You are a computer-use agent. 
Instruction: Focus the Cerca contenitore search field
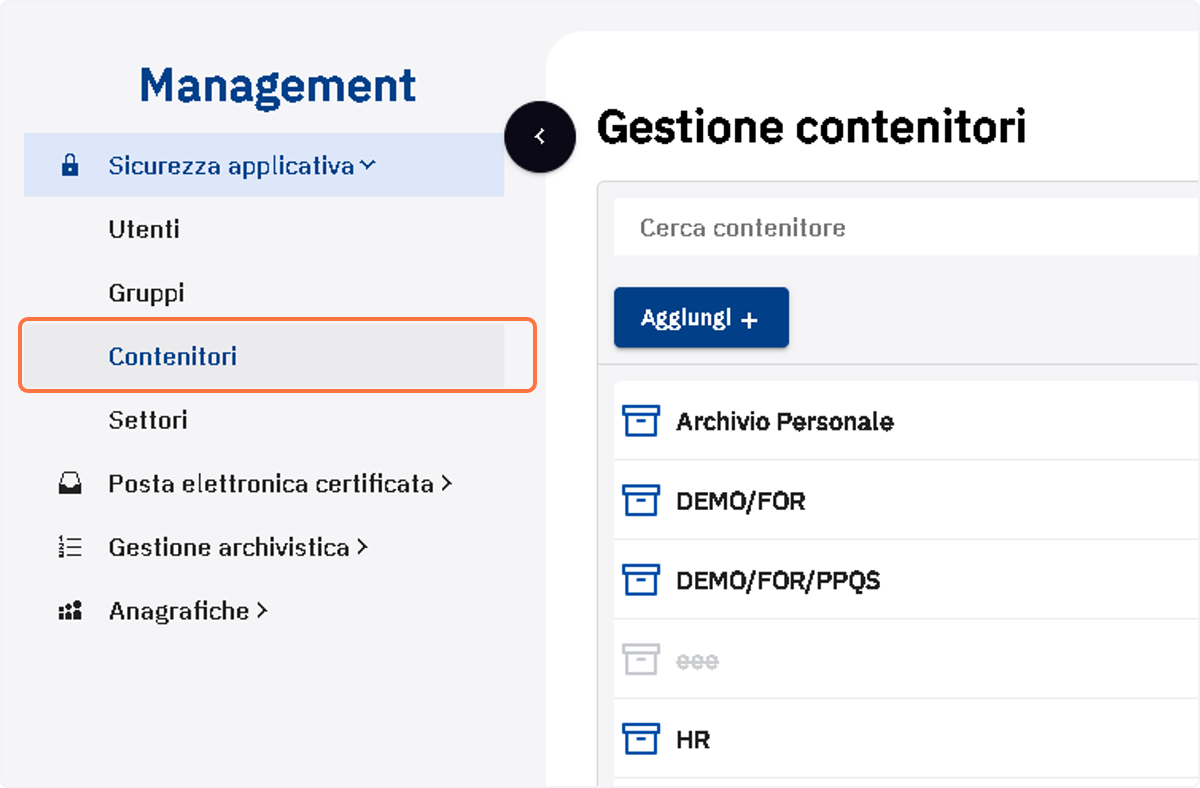pyautogui.click(x=906, y=228)
